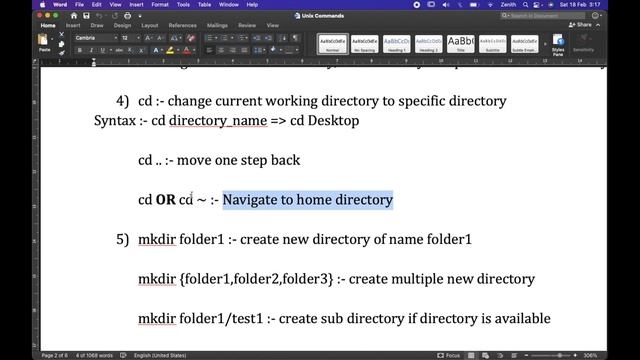
Task: Click the Save icon in the quick access toolbar
Action: [86, 16]
